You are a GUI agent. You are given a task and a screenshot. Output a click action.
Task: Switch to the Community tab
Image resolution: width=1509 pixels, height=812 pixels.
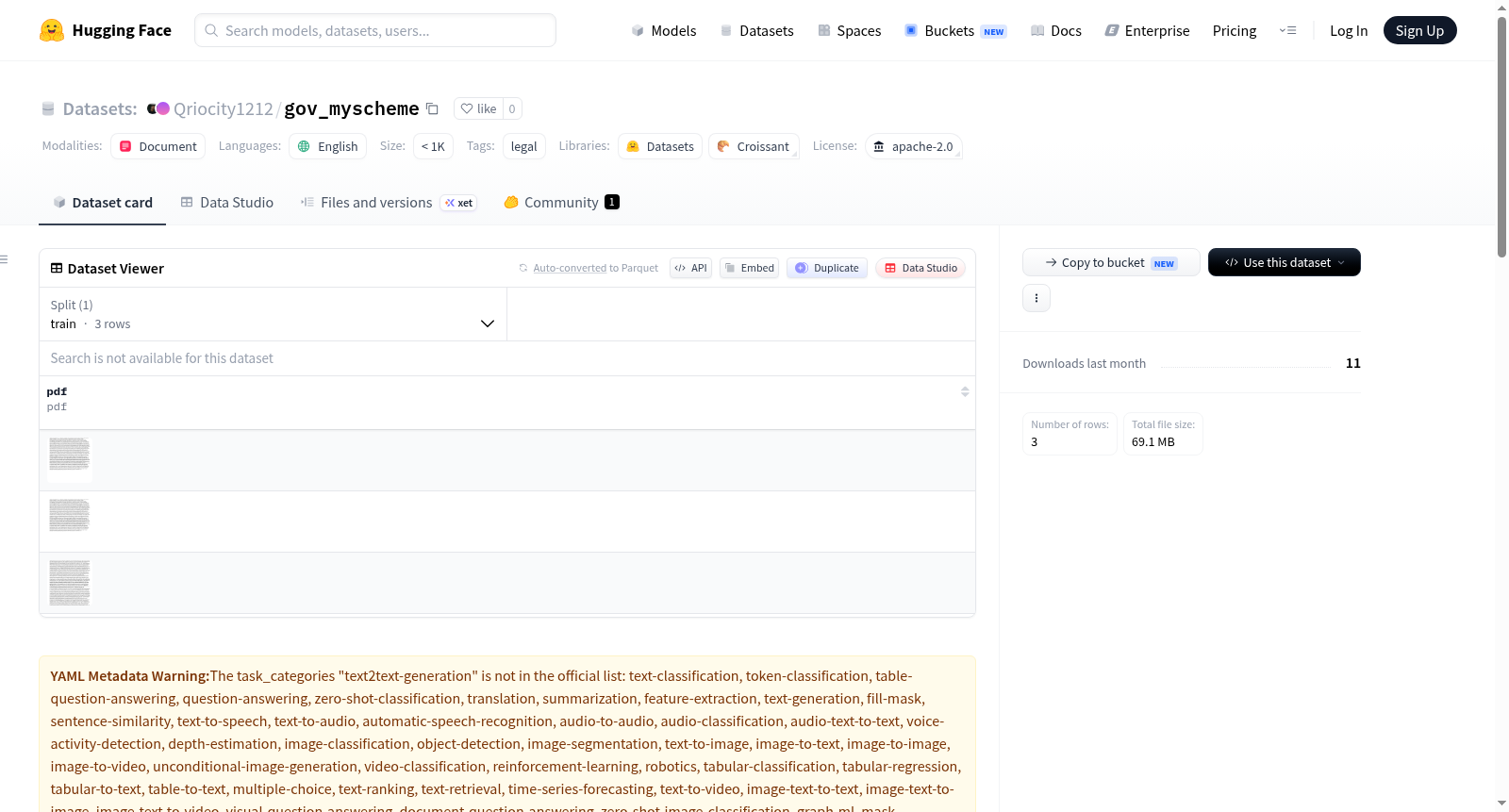(x=561, y=203)
